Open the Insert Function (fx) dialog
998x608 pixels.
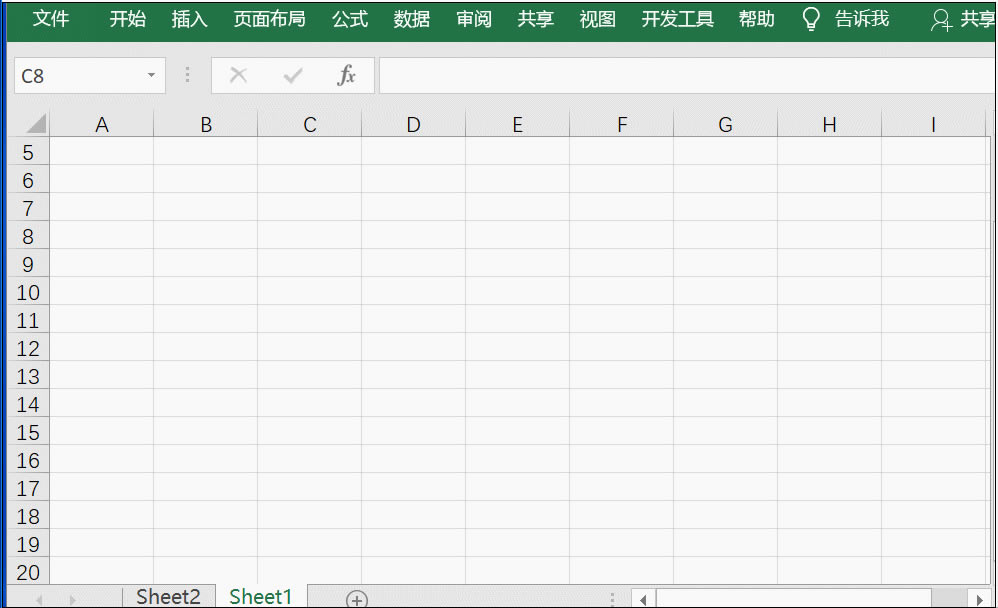[347, 75]
